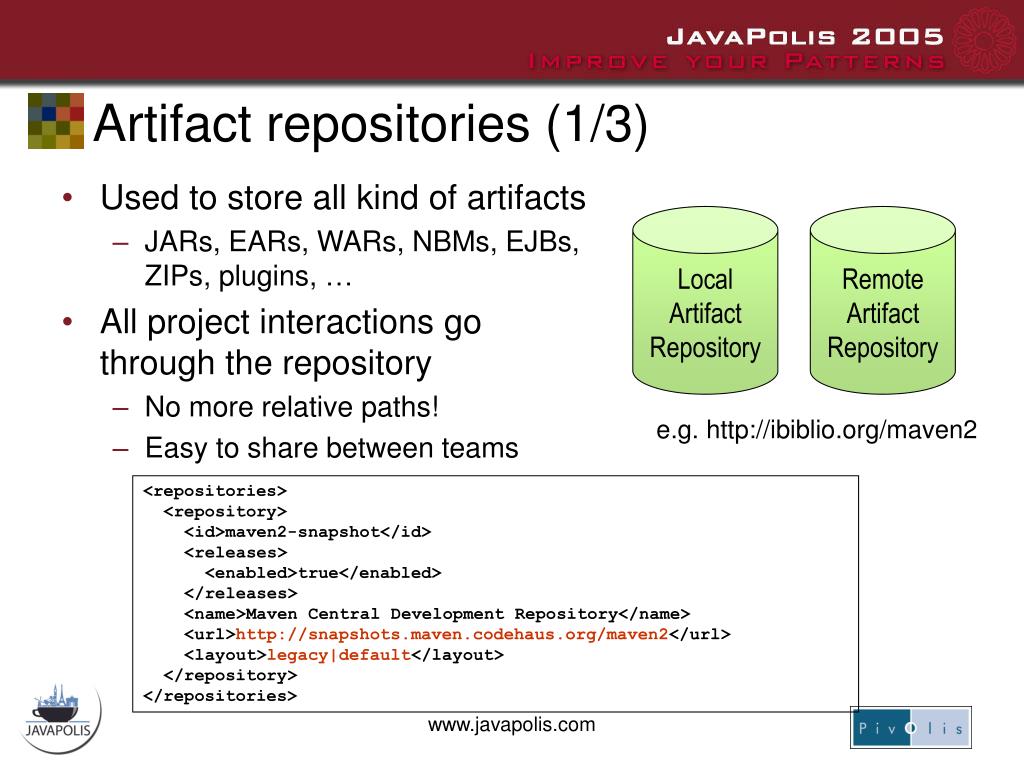Click the Improve Your Patterns tagline
Viewport: 1024px width, 768px height.
[737, 62]
